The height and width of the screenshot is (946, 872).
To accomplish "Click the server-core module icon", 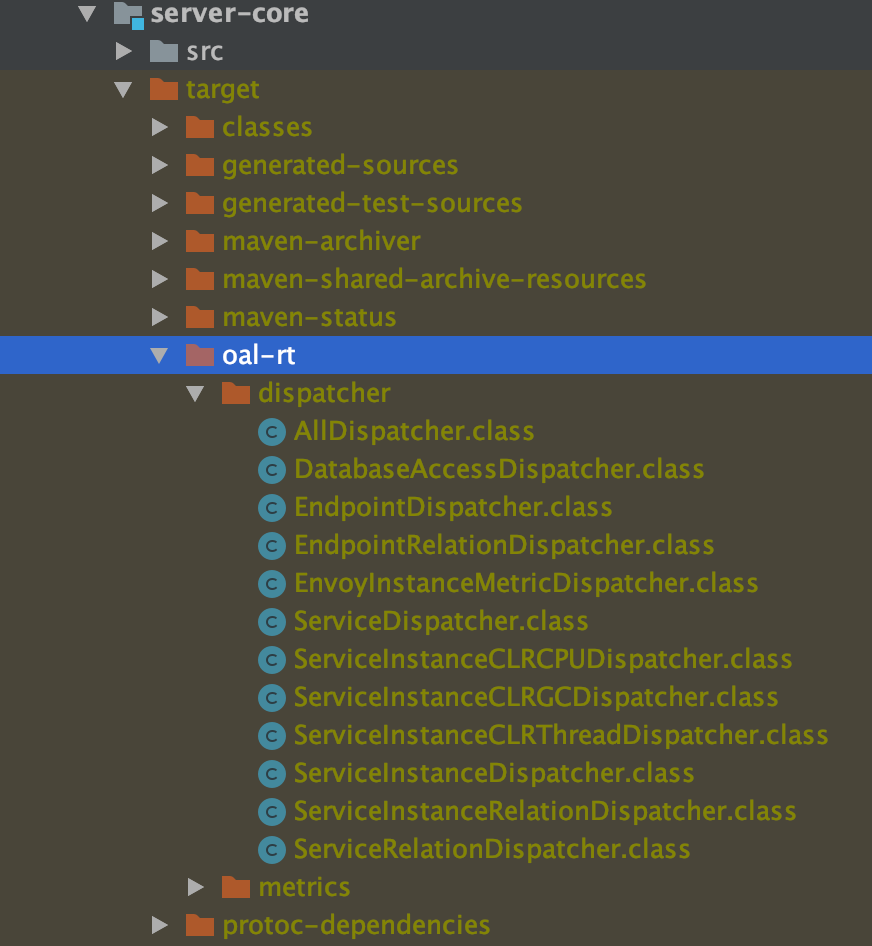I will (129, 15).
